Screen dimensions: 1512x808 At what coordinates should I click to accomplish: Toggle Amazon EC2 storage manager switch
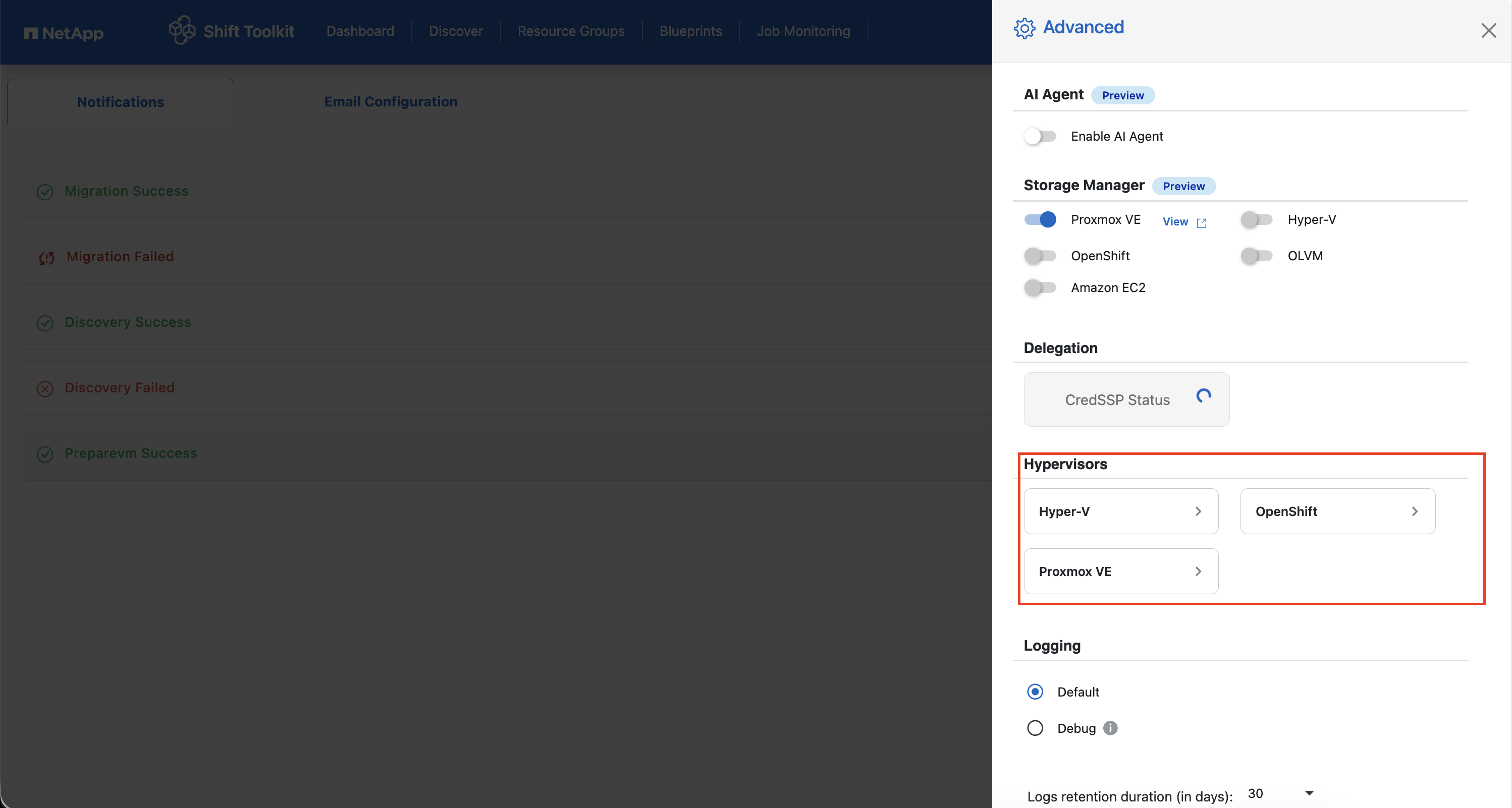[1040, 287]
